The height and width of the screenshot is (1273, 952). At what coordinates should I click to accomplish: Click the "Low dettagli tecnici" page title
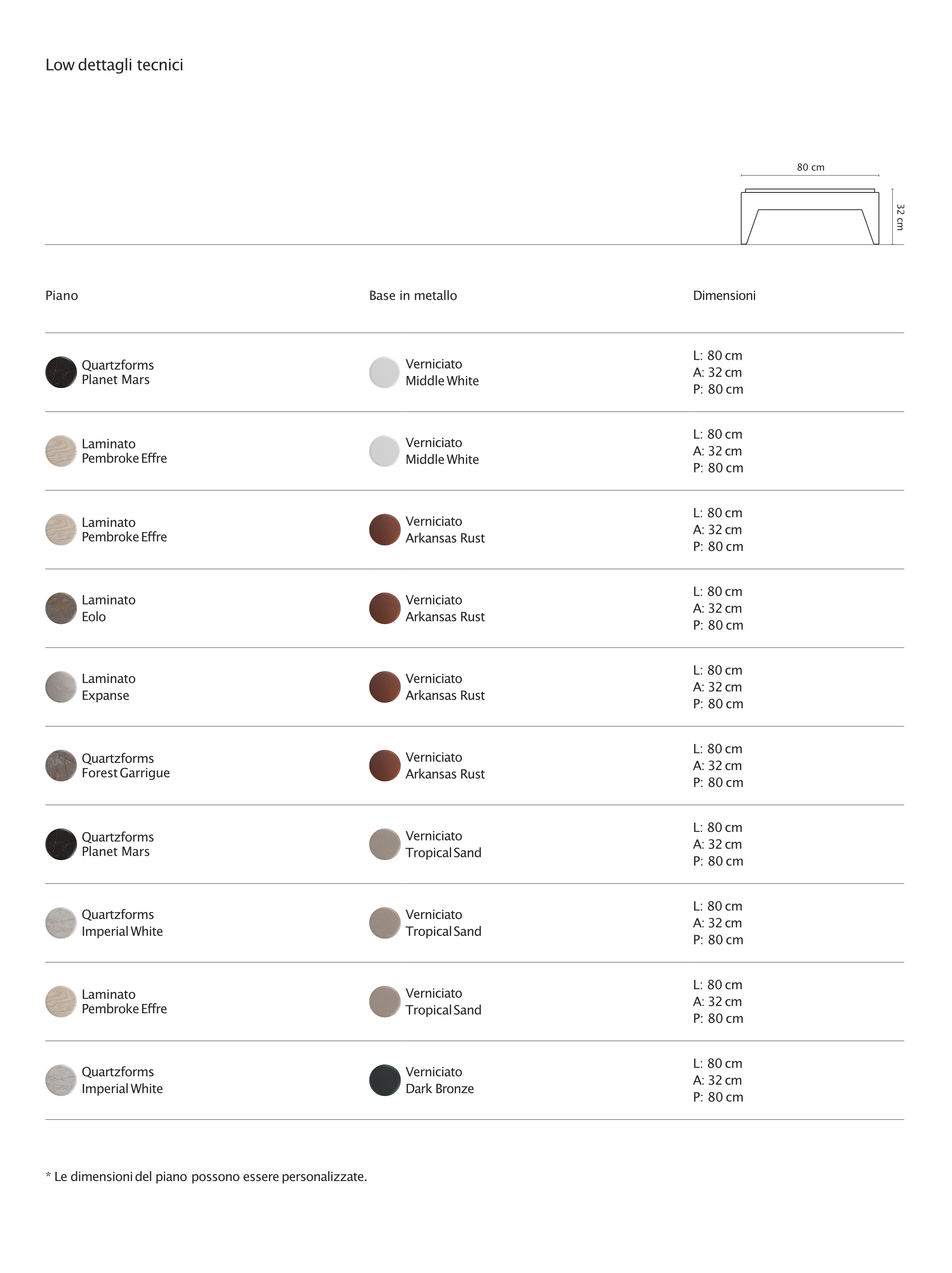pyautogui.click(x=114, y=65)
